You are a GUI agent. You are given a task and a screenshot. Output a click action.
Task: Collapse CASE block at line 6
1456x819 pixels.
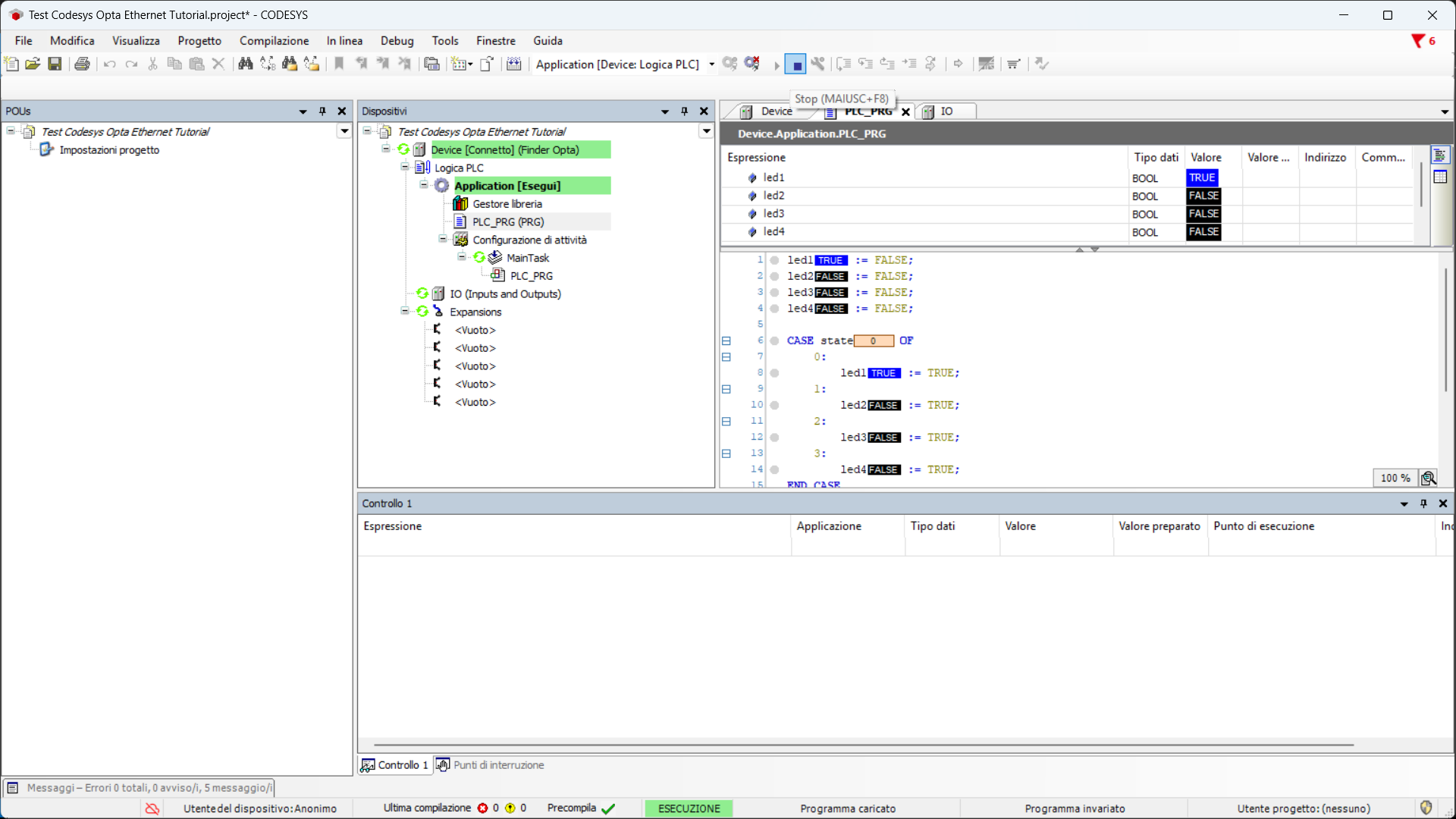pyautogui.click(x=726, y=341)
